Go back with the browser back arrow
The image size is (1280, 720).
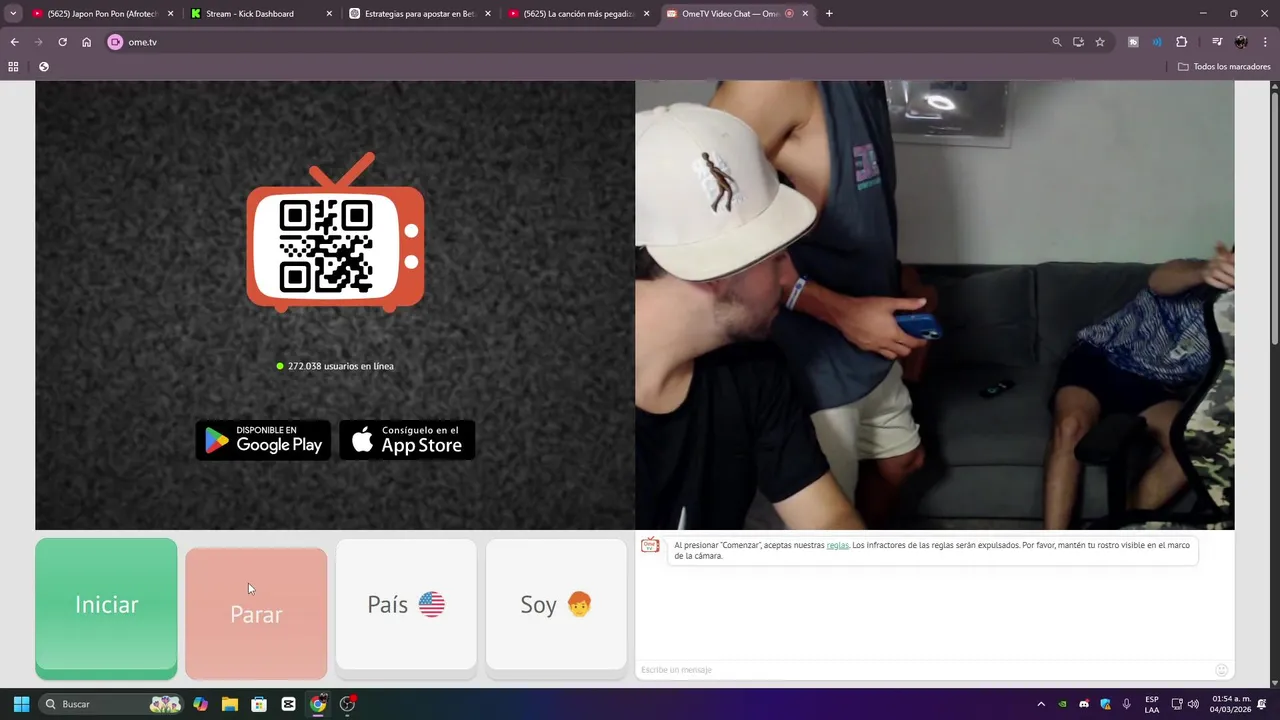pyautogui.click(x=14, y=42)
